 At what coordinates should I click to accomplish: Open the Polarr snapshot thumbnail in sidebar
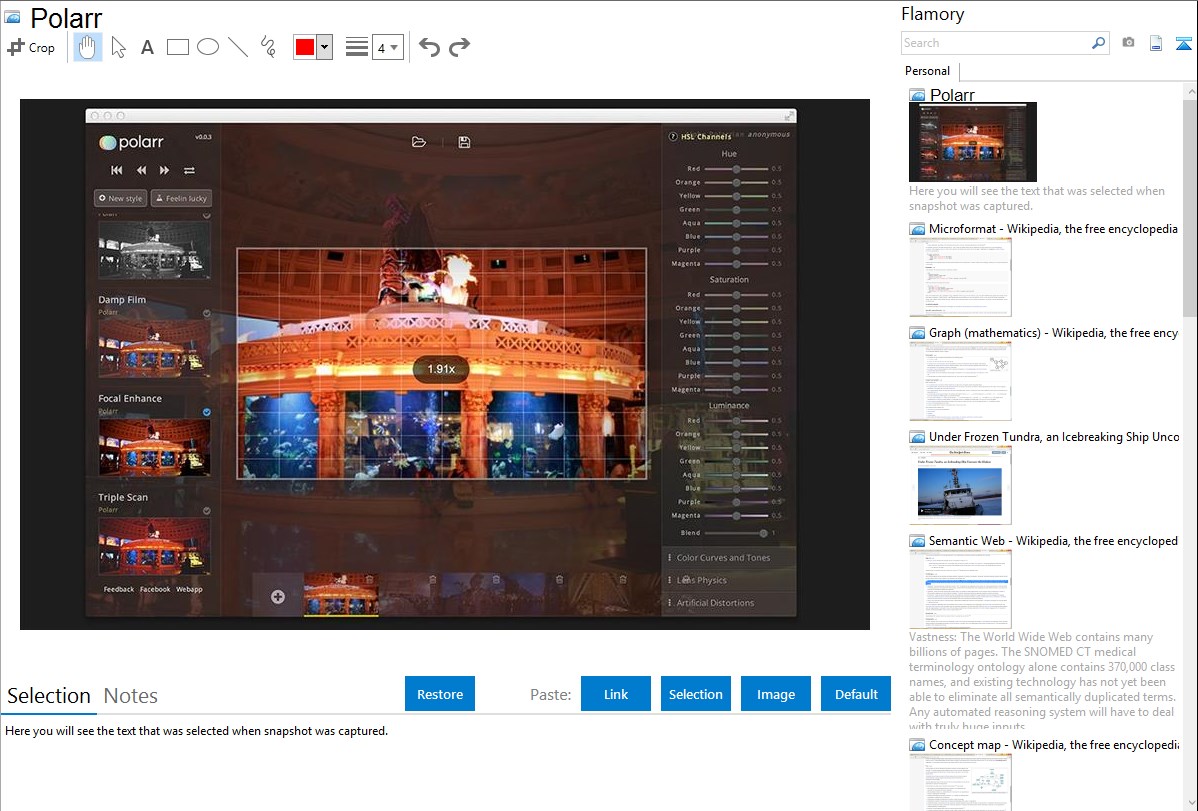(973, 141)
